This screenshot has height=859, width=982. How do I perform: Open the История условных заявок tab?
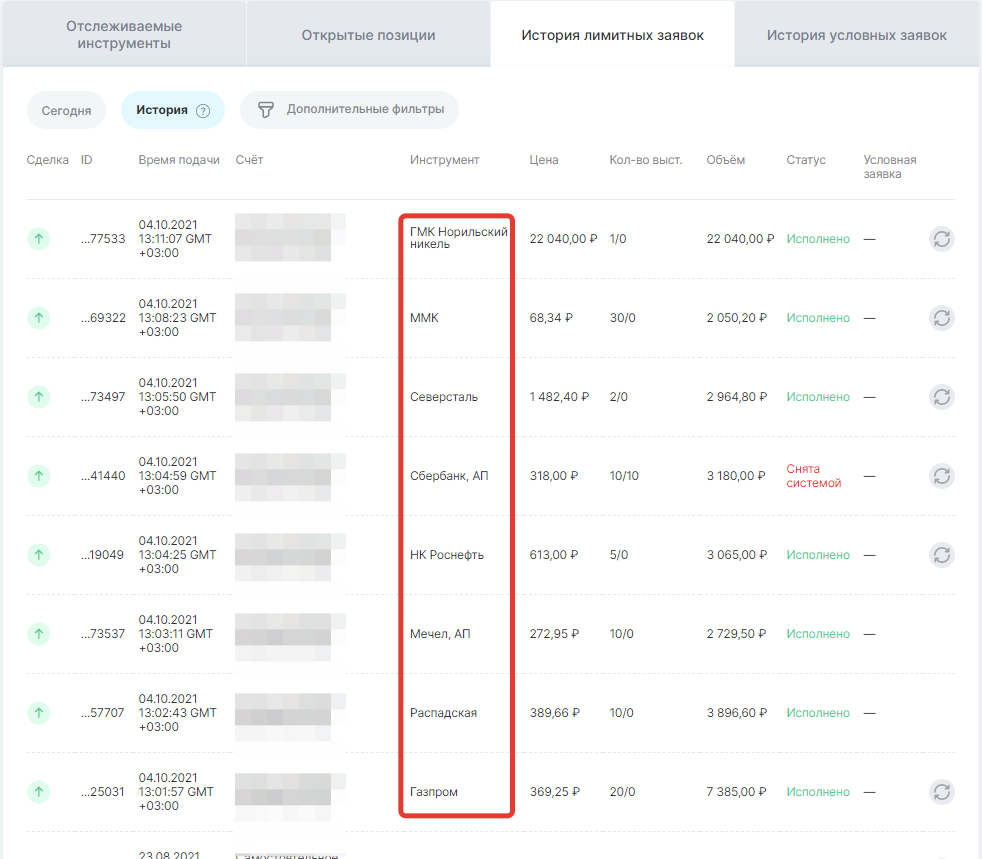tap(857, 35)
